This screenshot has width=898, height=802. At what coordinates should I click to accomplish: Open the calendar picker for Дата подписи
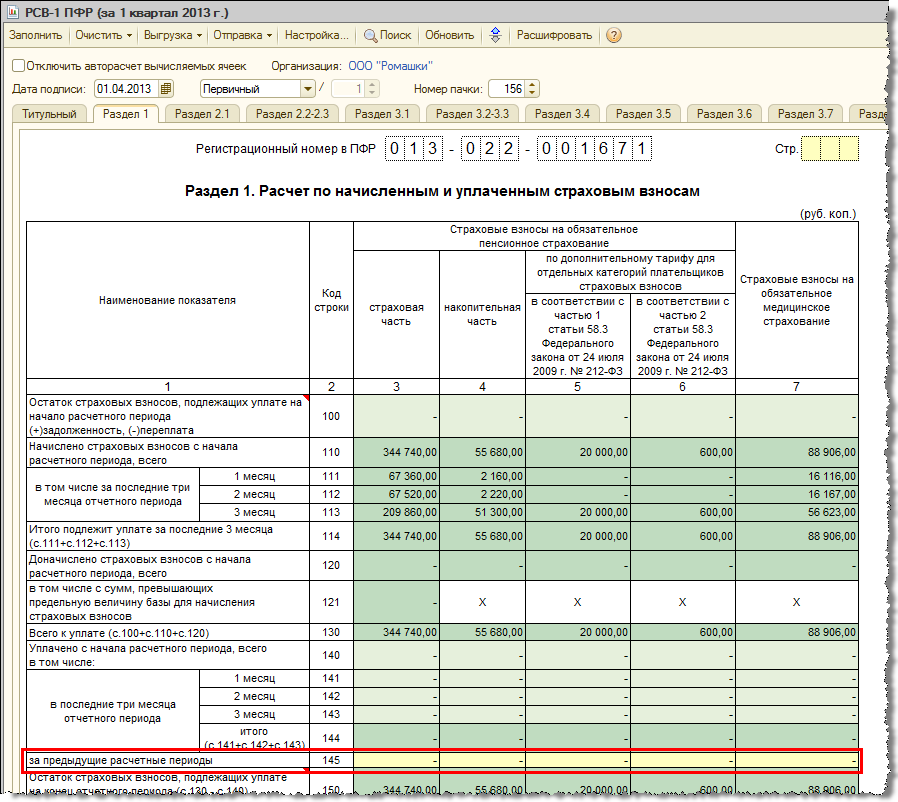tap(166, 88)
